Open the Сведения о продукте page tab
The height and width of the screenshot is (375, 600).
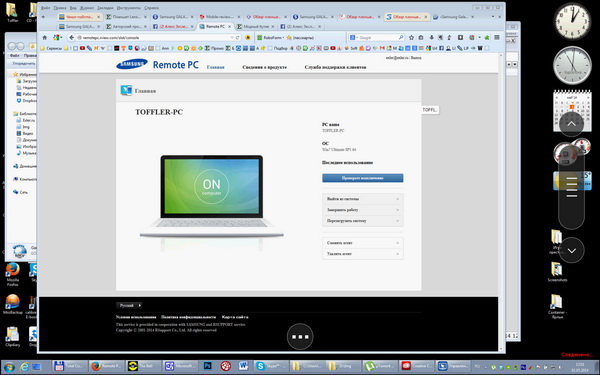(264, 67)
